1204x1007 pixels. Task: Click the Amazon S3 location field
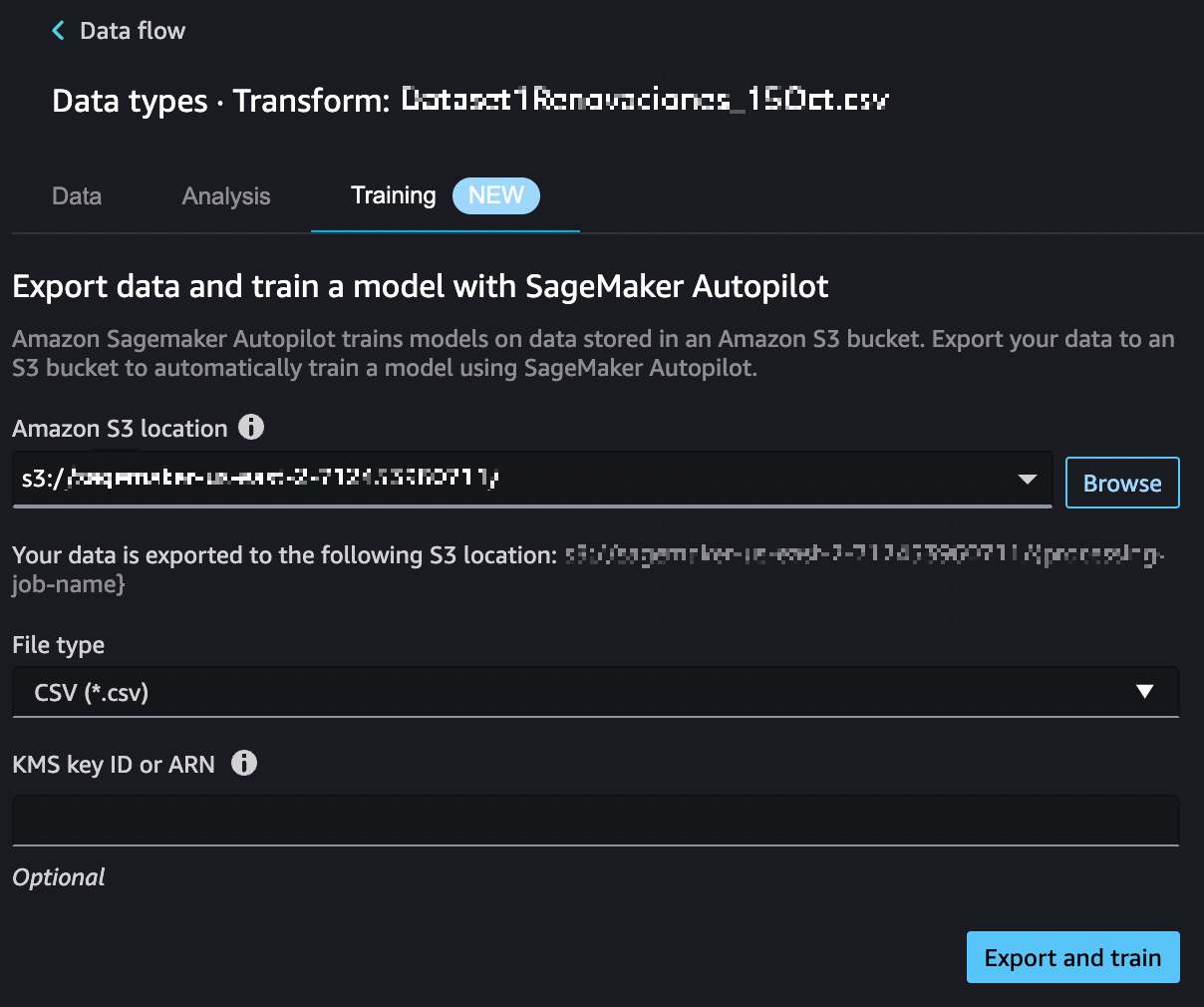pyautogui.click(x=532, y=479)
